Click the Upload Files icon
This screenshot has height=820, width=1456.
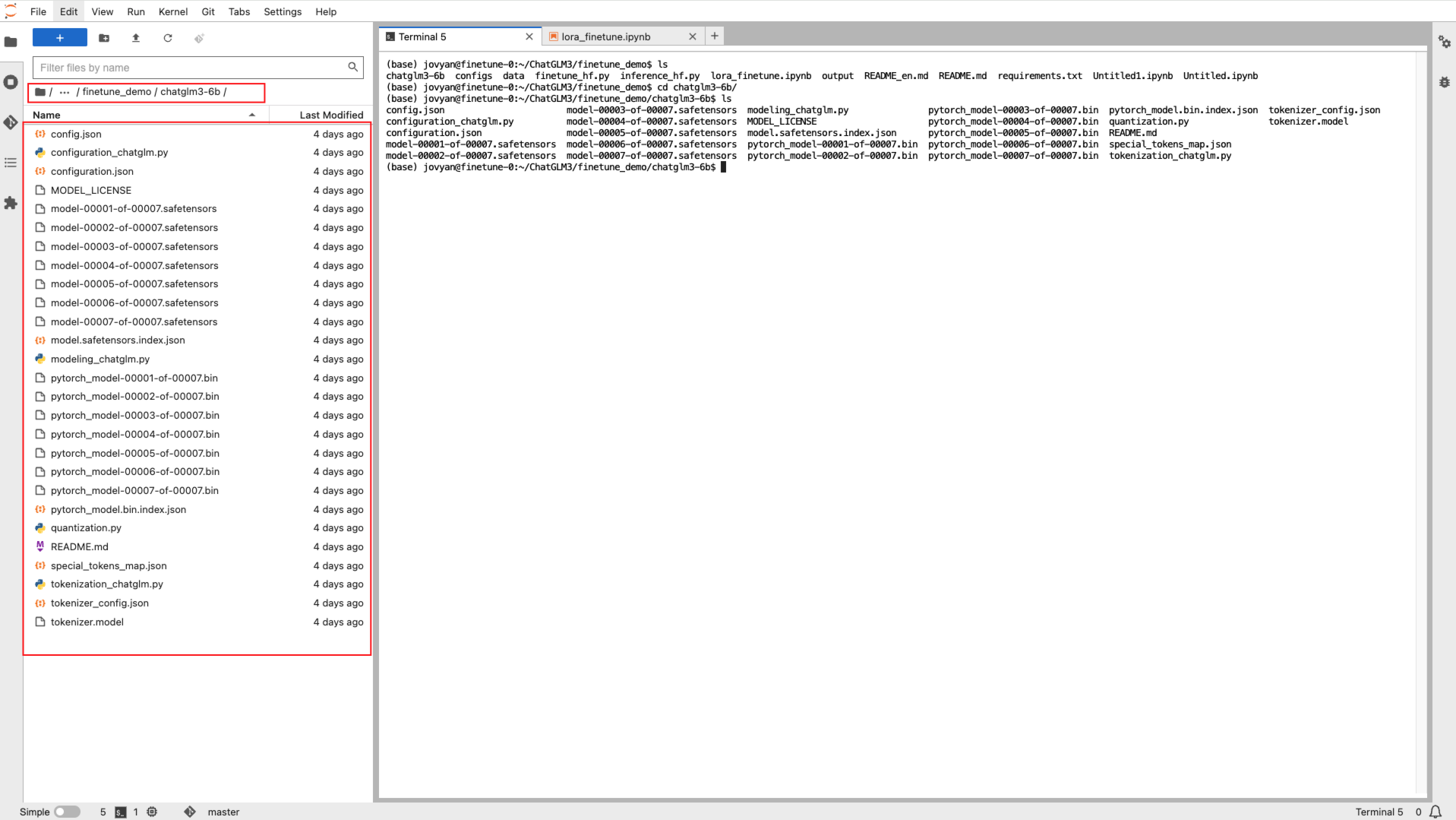point(136,38)
